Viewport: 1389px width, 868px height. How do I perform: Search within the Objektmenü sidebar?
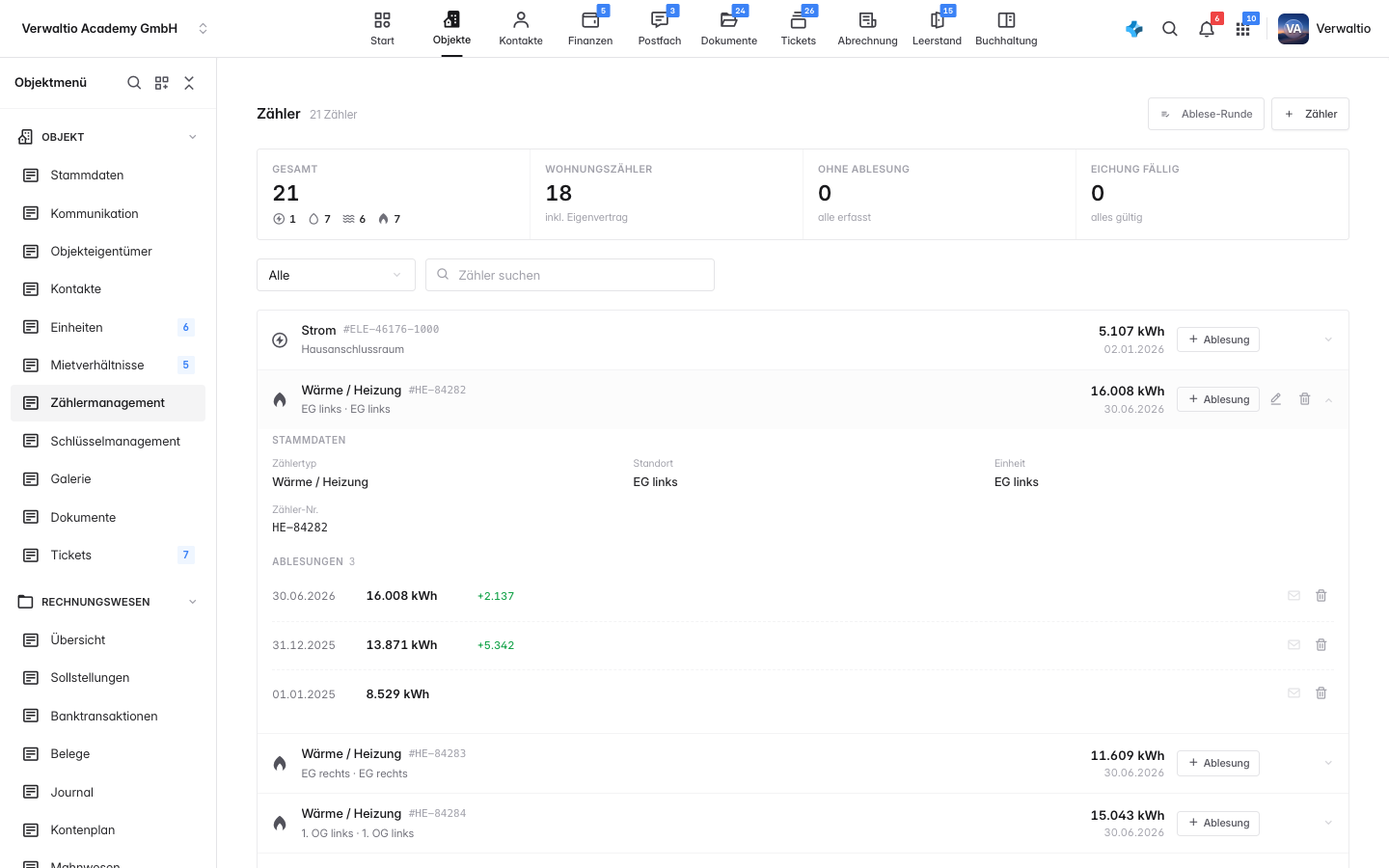(134, 83)
